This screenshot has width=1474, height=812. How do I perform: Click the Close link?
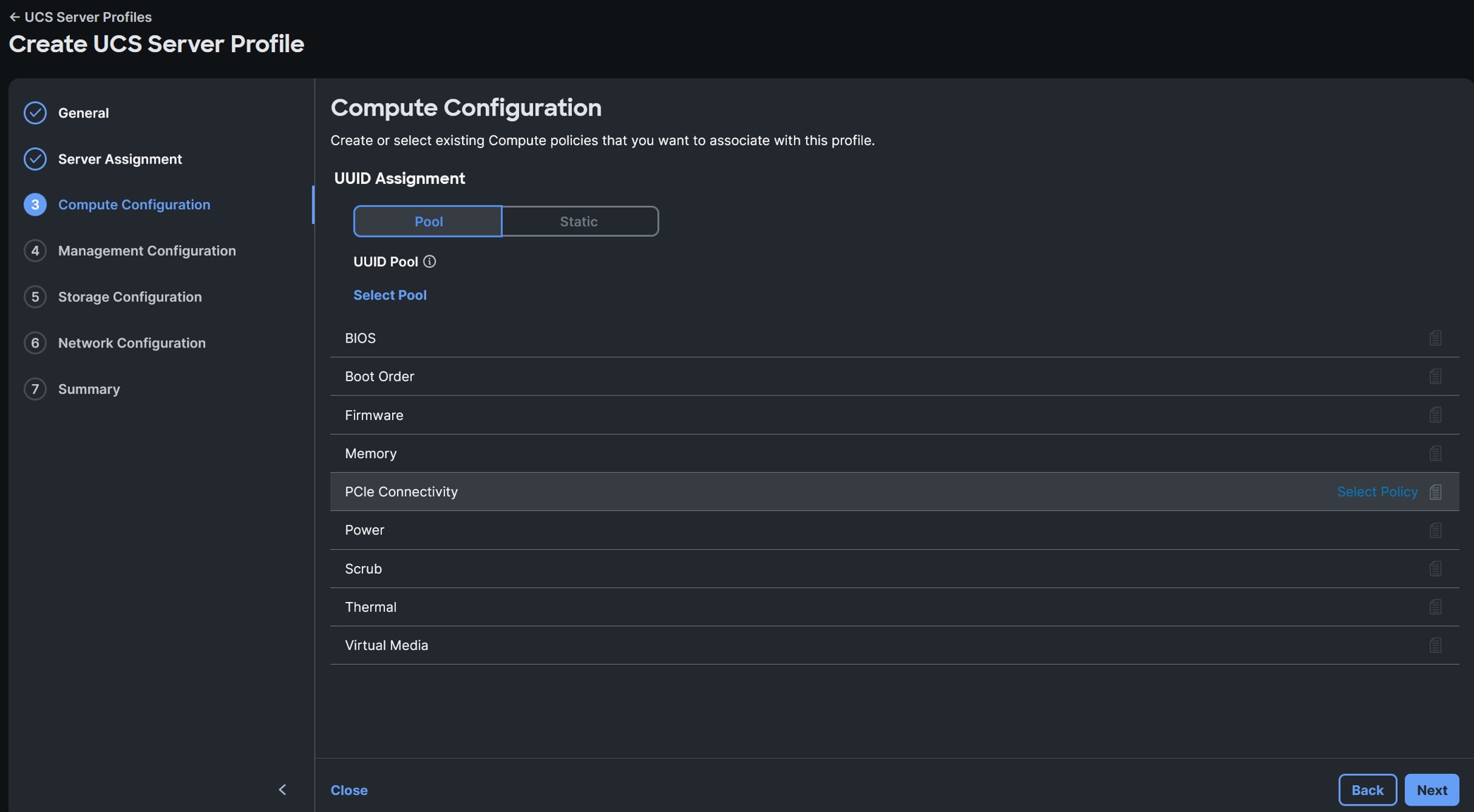[349, 790]
